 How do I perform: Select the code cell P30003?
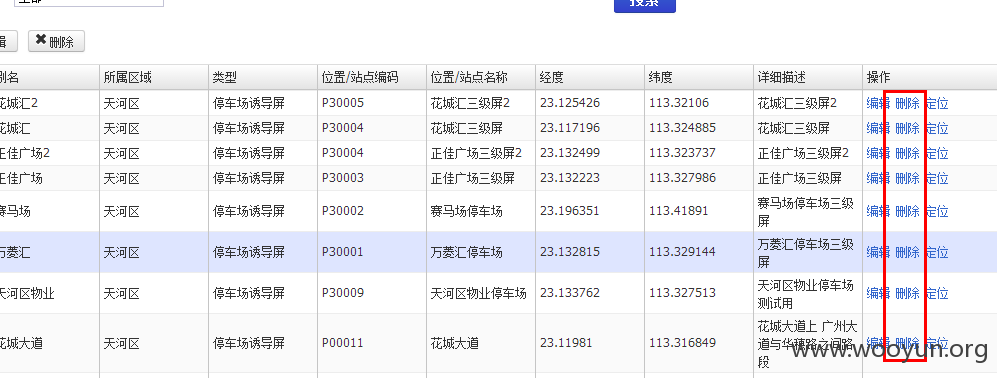pos(343,178)
